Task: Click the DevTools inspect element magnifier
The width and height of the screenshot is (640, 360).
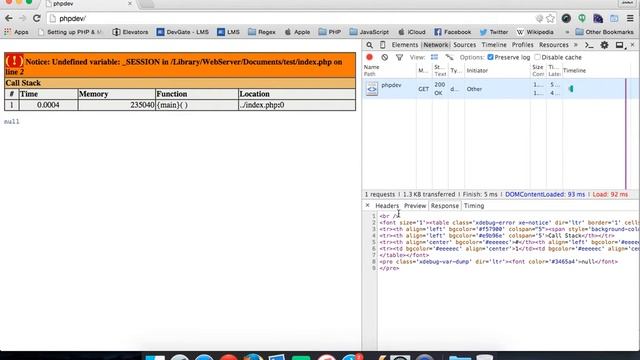Action: click(369, 45)
